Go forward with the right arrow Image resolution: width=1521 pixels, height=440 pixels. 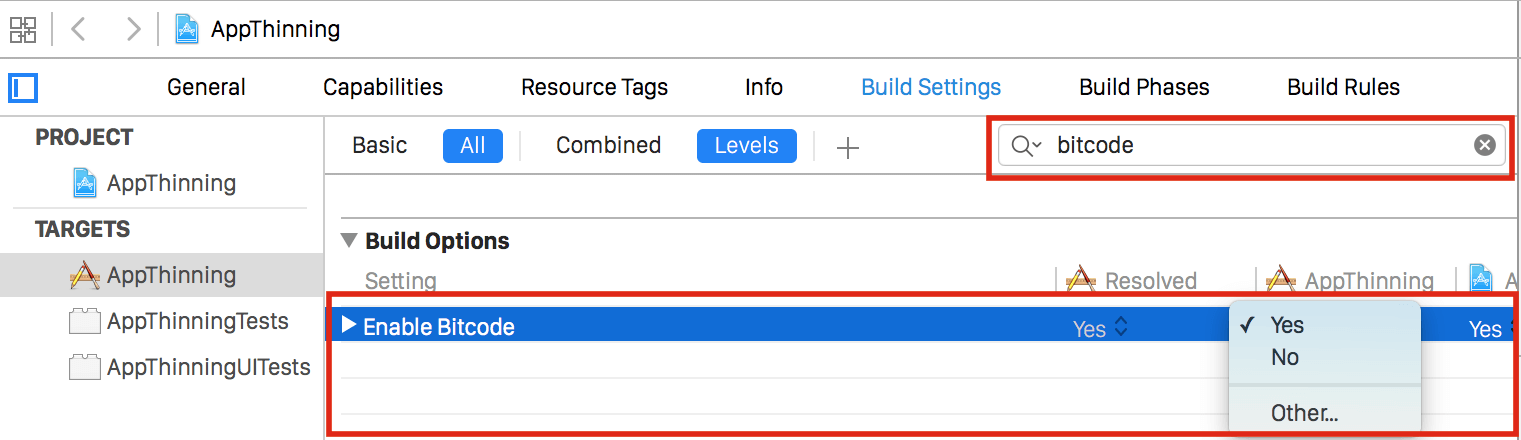click(133, 29)
